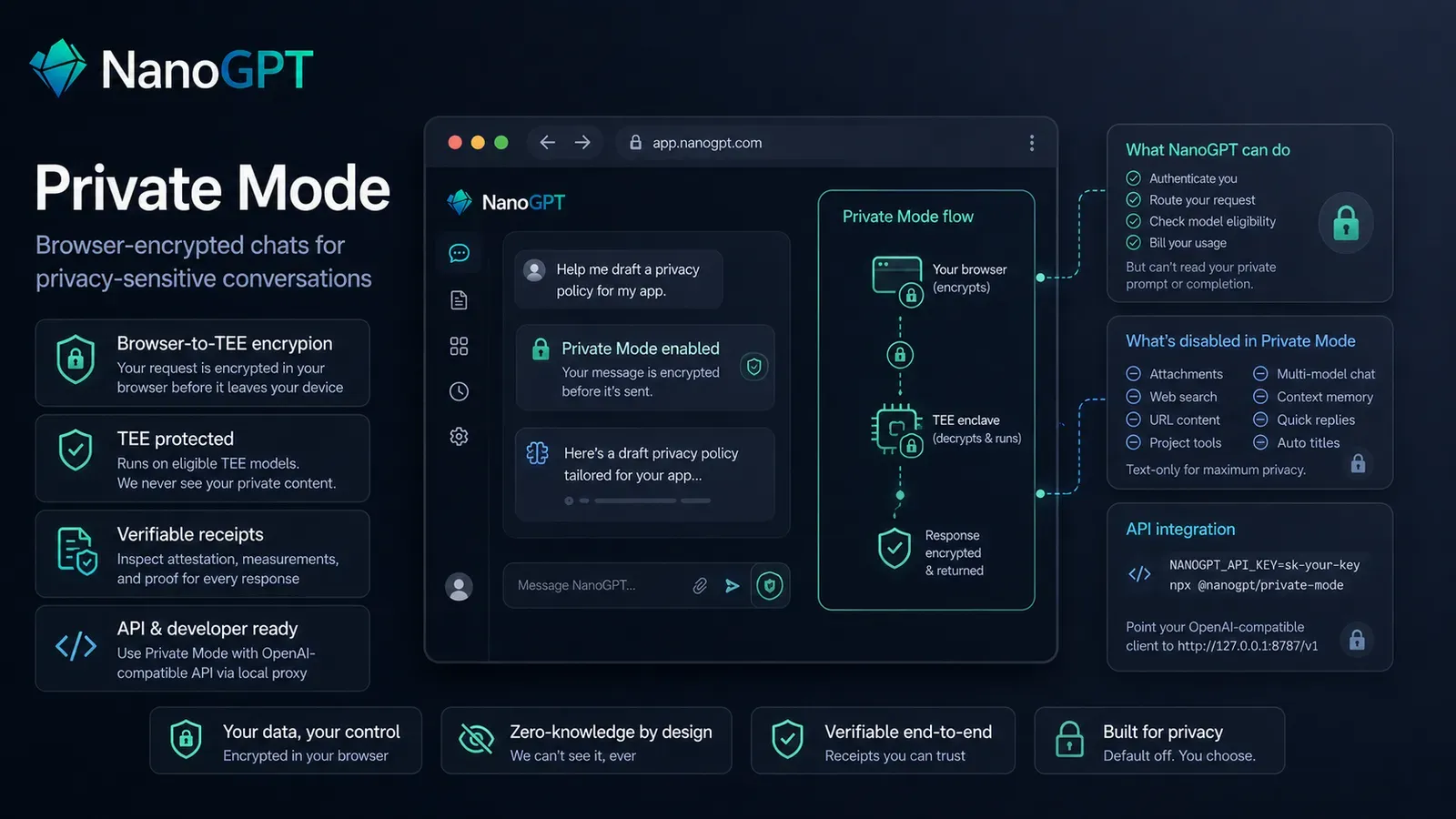Screen dimensions: 1456x819
Task: Click the response loading progress bar
Action: click(637, 500)
